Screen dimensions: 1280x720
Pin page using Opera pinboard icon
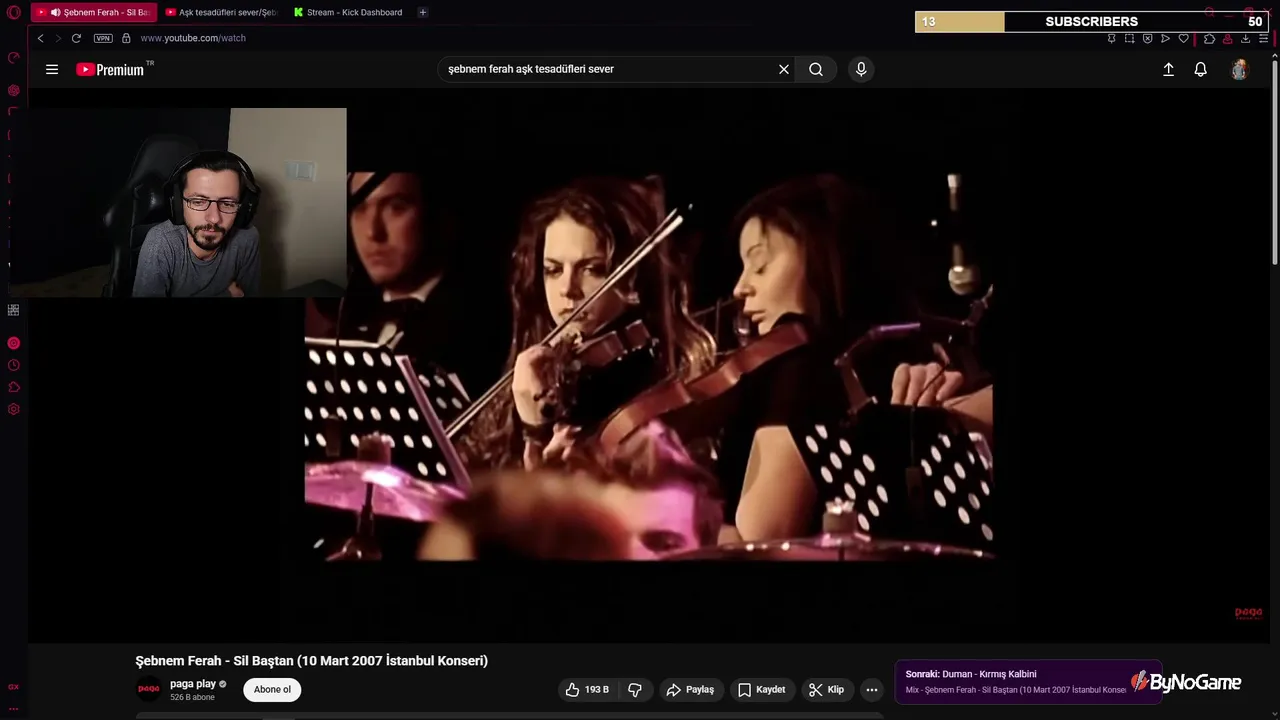click(1111, 38)
